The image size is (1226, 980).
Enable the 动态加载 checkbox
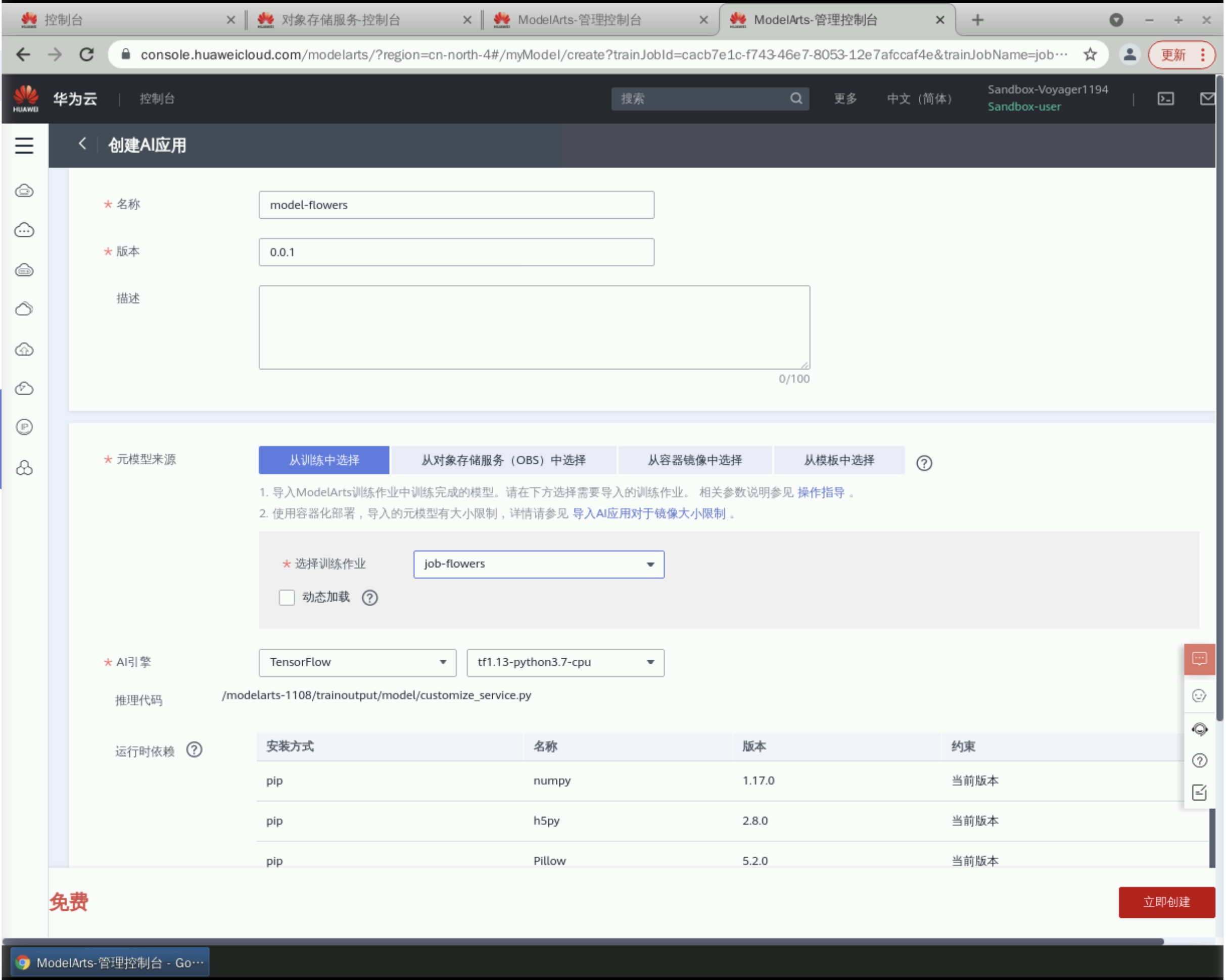[x=287, y=598]
